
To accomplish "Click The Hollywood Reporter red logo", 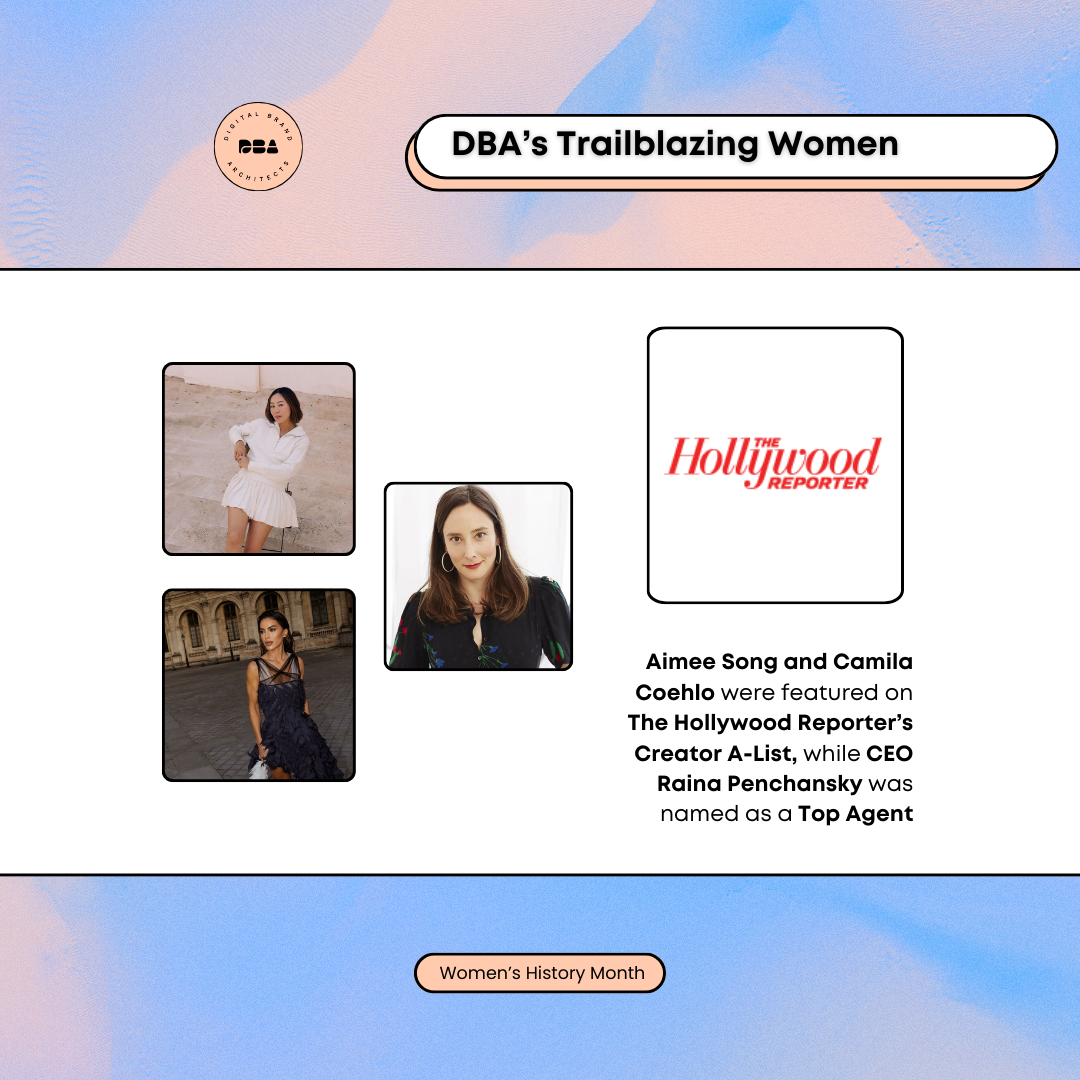I will coord(774,463).
